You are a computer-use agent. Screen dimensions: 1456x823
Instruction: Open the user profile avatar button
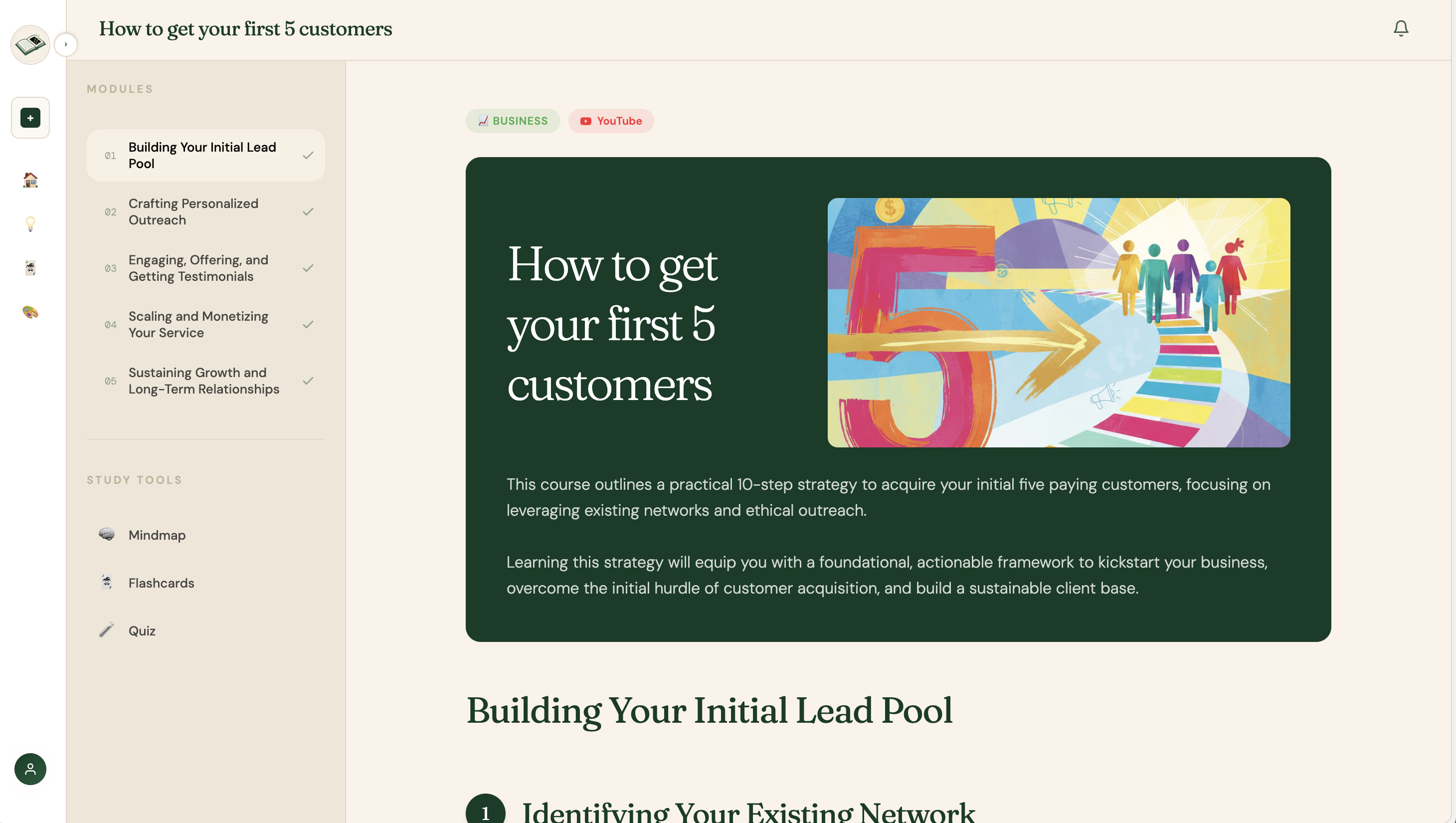click(x=30, y=769)
